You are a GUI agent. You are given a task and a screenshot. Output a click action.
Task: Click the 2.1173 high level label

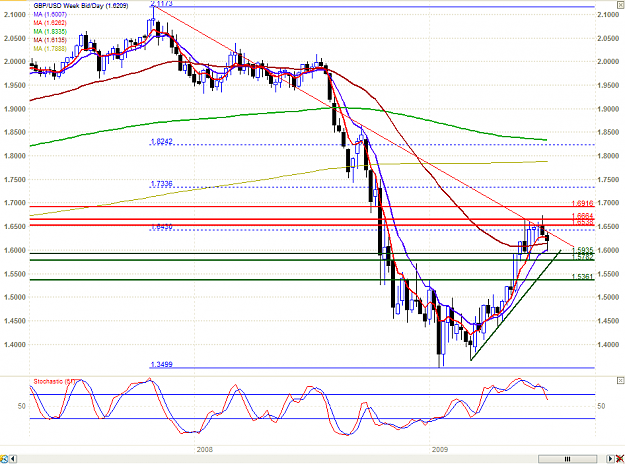click(161, 4)
